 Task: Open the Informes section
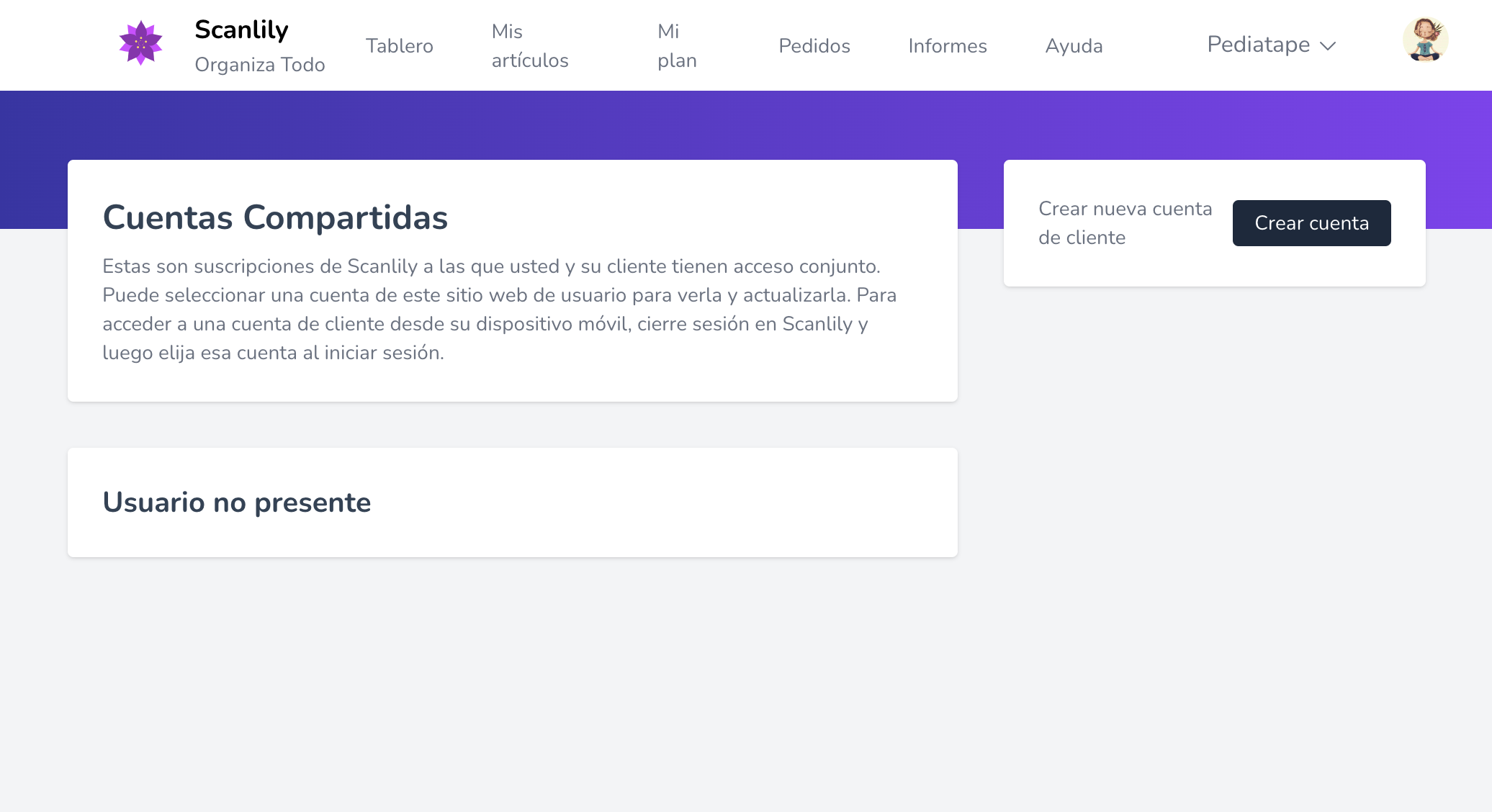click(x=947, y=46)
